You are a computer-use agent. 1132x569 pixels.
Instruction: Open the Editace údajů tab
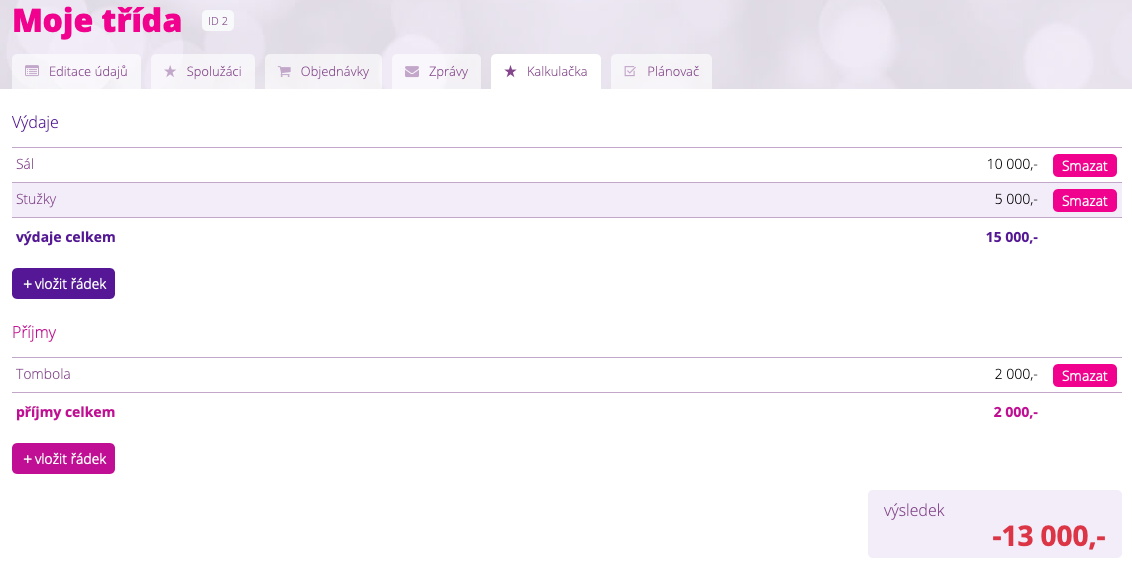point(76,72)
